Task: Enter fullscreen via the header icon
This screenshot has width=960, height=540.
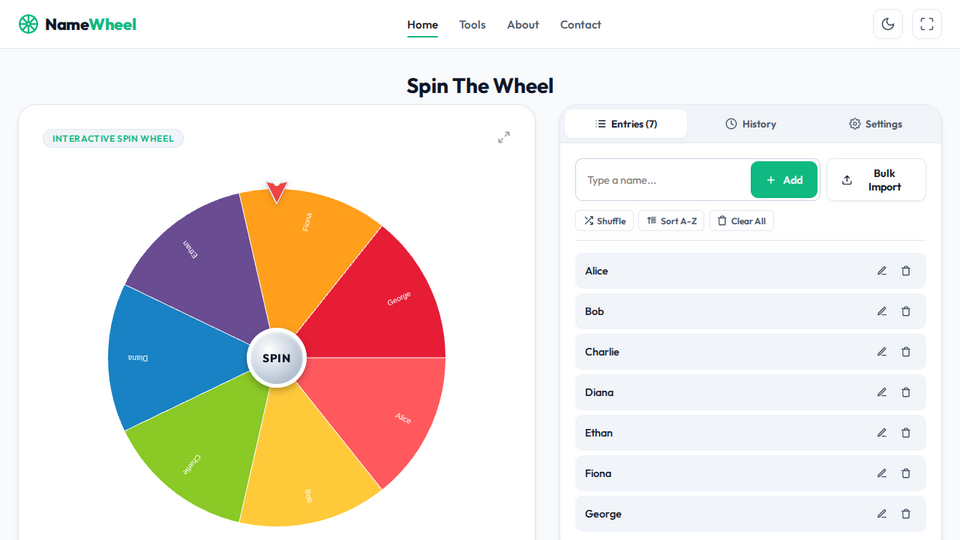Action: [927, 24]
